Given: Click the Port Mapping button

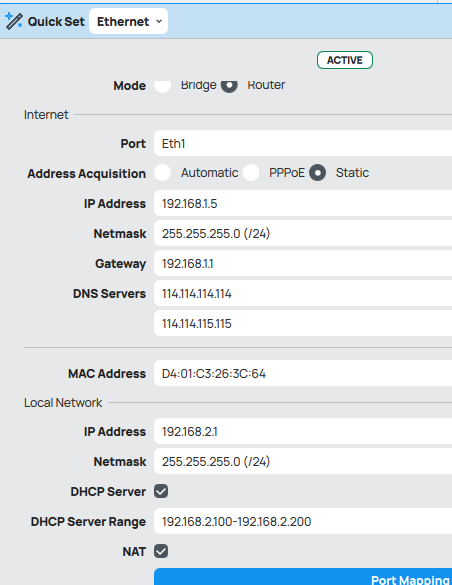Looking at the screenshot, I should pos(303,577).
